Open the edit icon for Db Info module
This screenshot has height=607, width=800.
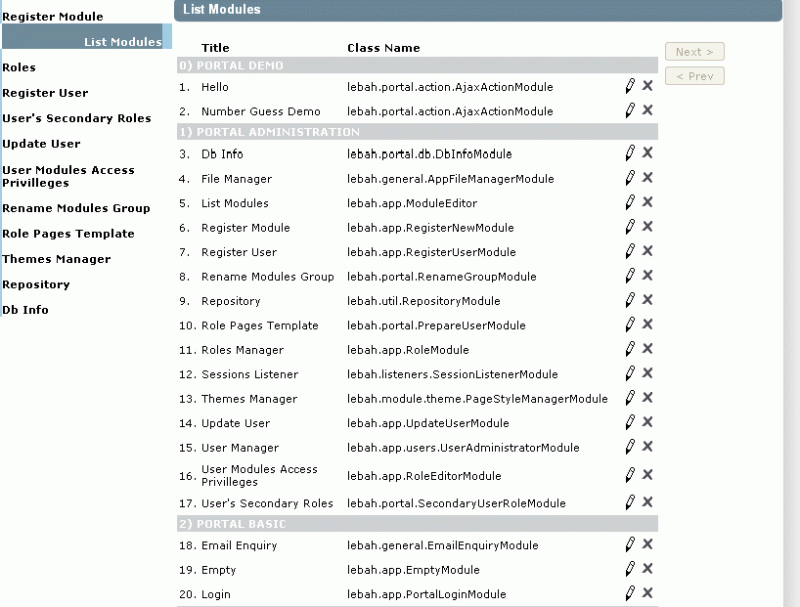[x=629, y=154]
